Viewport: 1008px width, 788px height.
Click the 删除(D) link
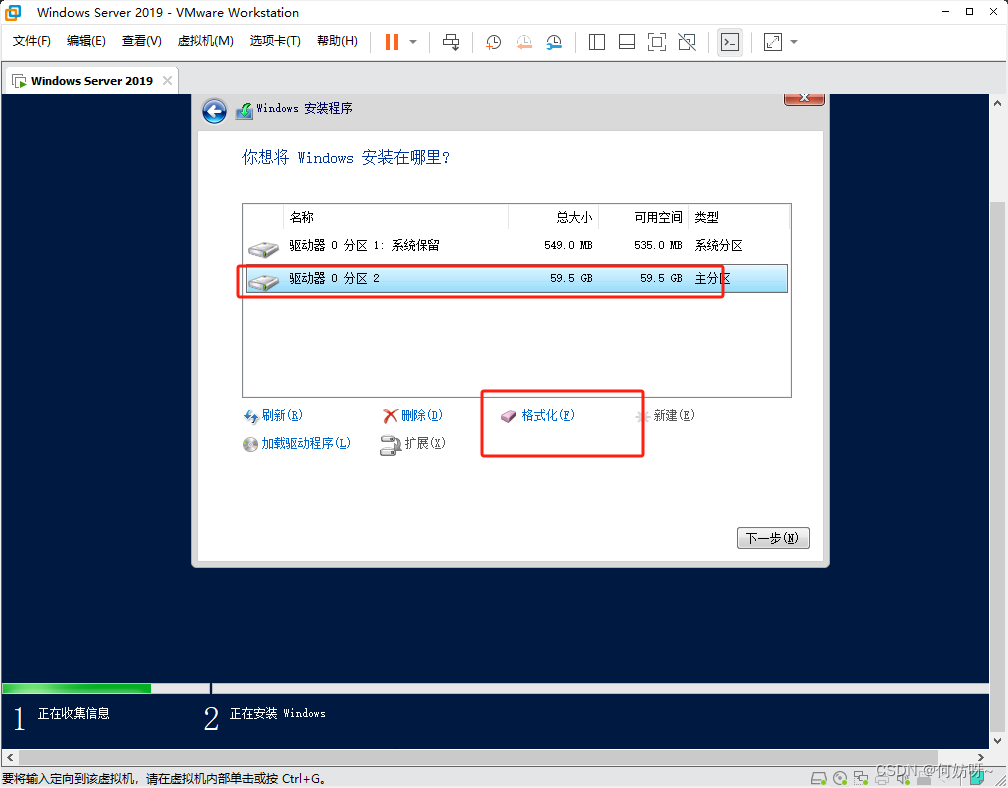click(x=422, y=415)
